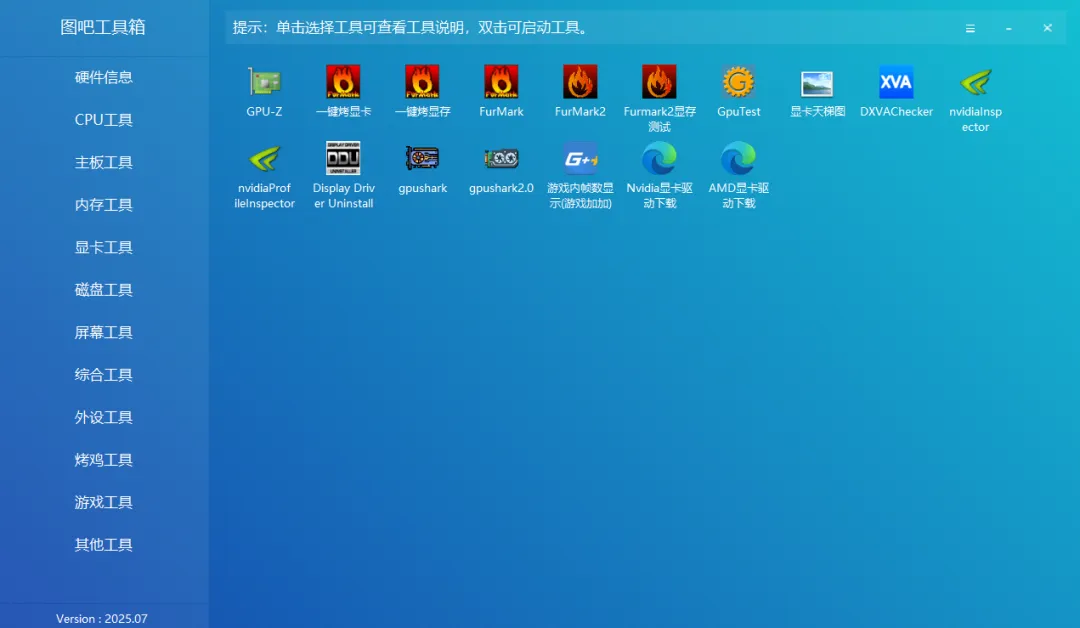This screenshot has width=1080, height=628.
Task: Select the DXVAChecker XVA icon
Action: click(x=896, y=82)
